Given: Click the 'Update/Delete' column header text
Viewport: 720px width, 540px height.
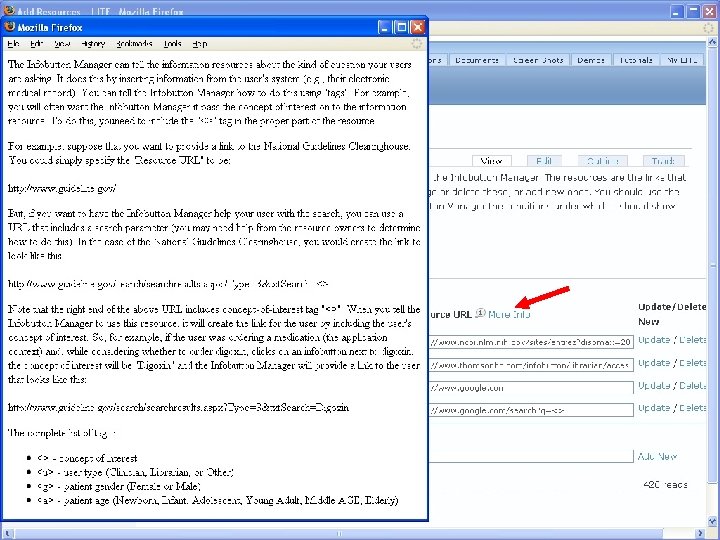Looking at the screenshot, I should pos(672,307).
